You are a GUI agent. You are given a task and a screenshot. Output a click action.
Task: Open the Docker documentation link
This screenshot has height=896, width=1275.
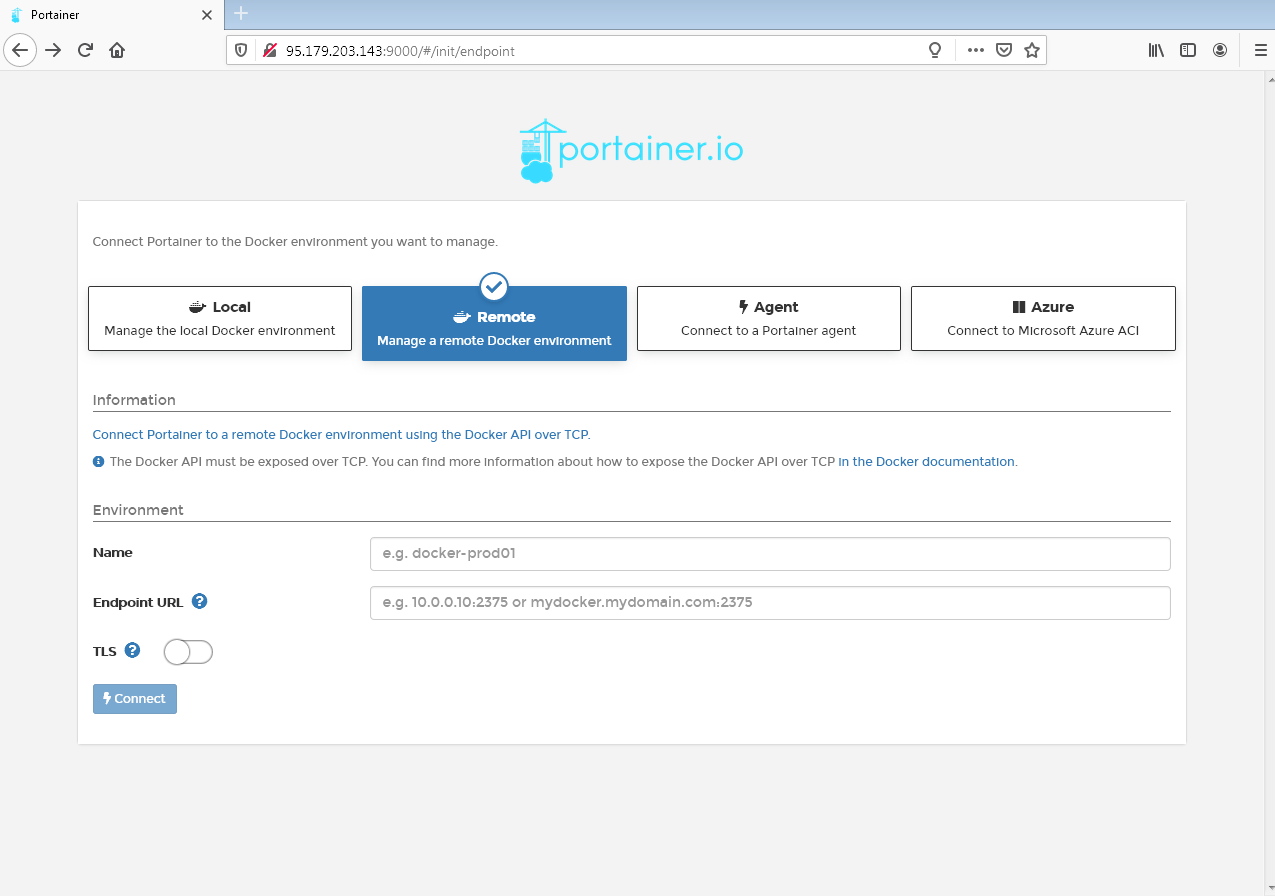coord(925,461)
